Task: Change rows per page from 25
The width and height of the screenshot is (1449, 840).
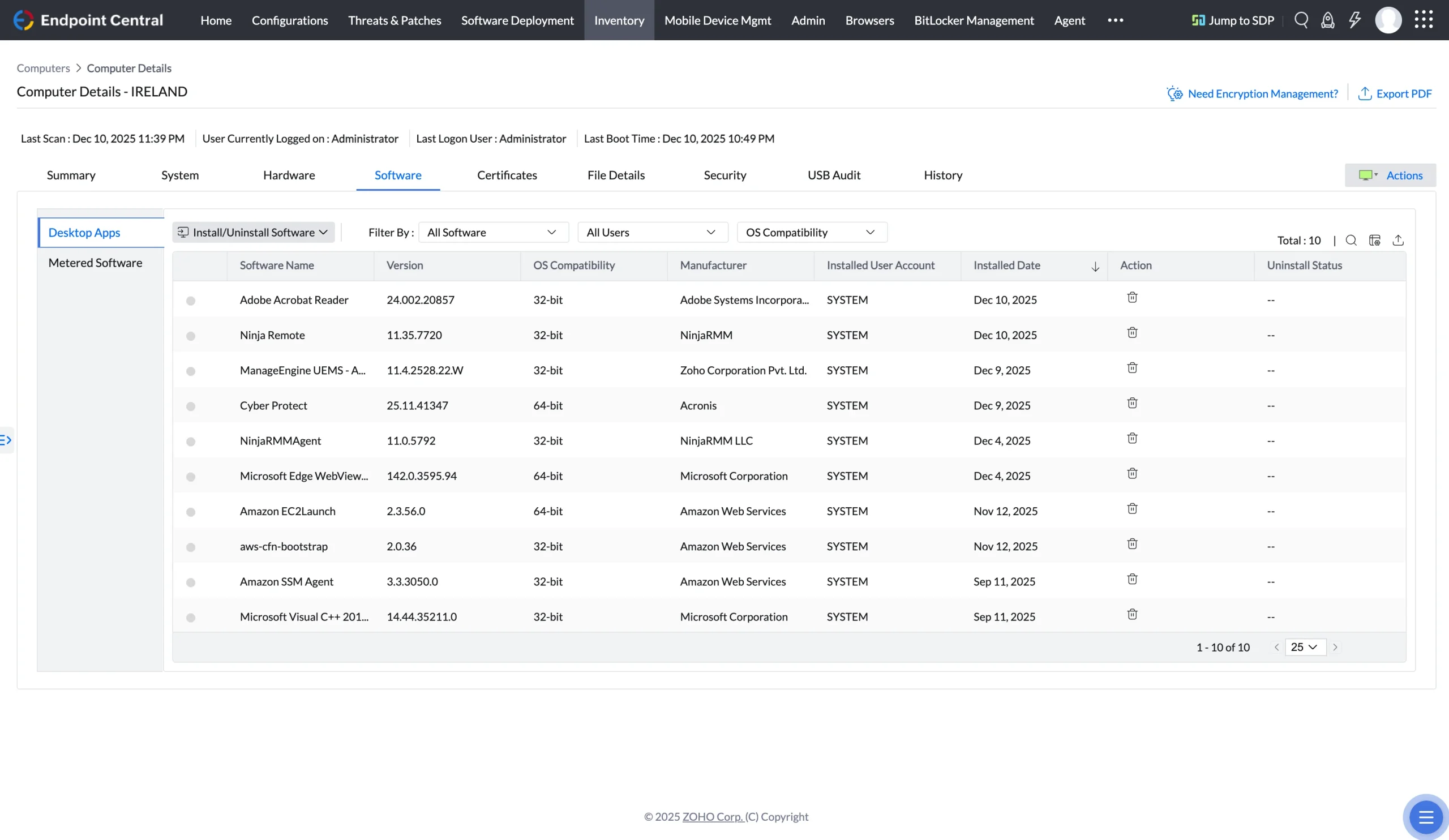Action: pyautogui.click(x=1305, y=648)
